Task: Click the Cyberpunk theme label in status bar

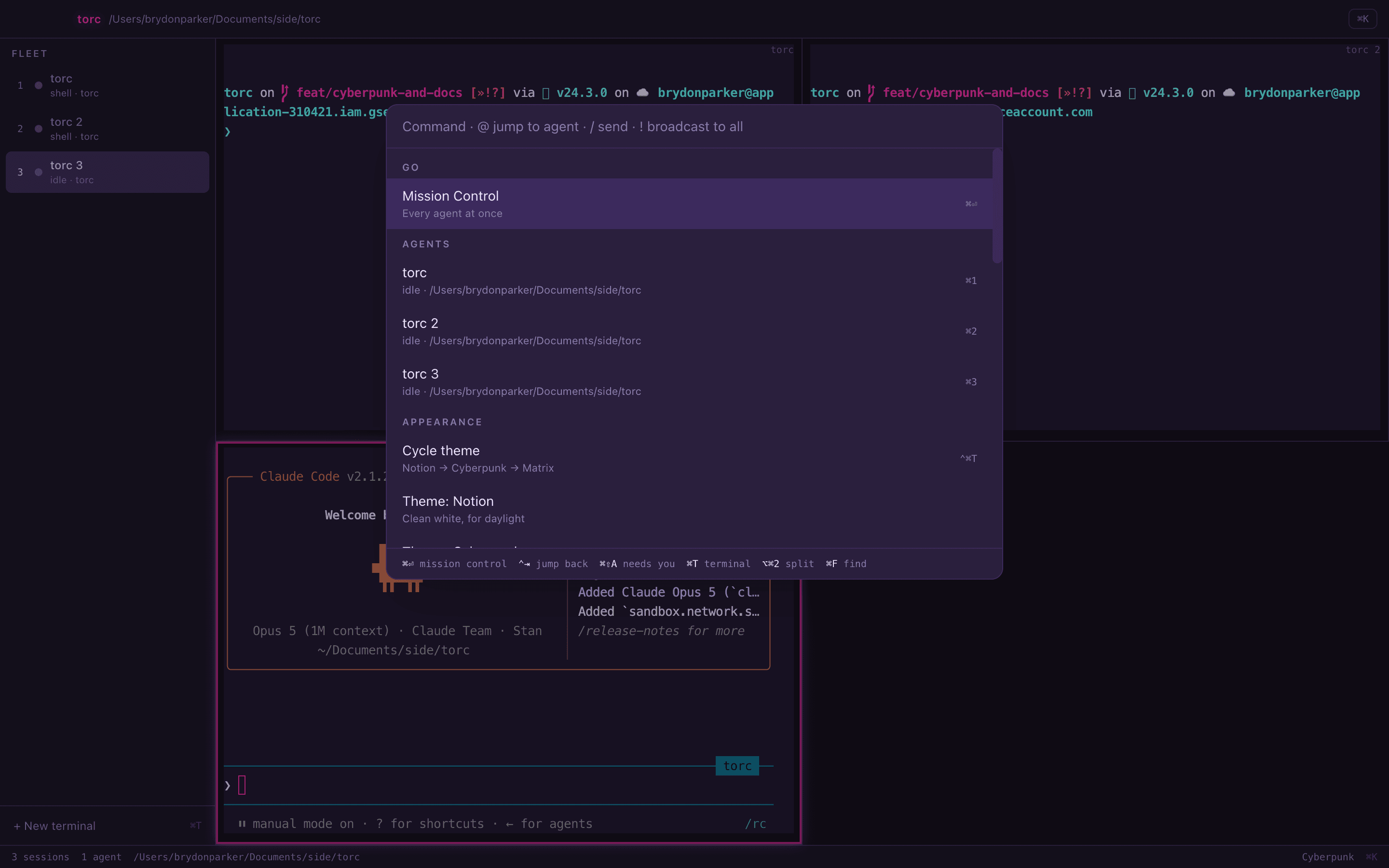Action: pyautogui.click(x=1328, y=856)
